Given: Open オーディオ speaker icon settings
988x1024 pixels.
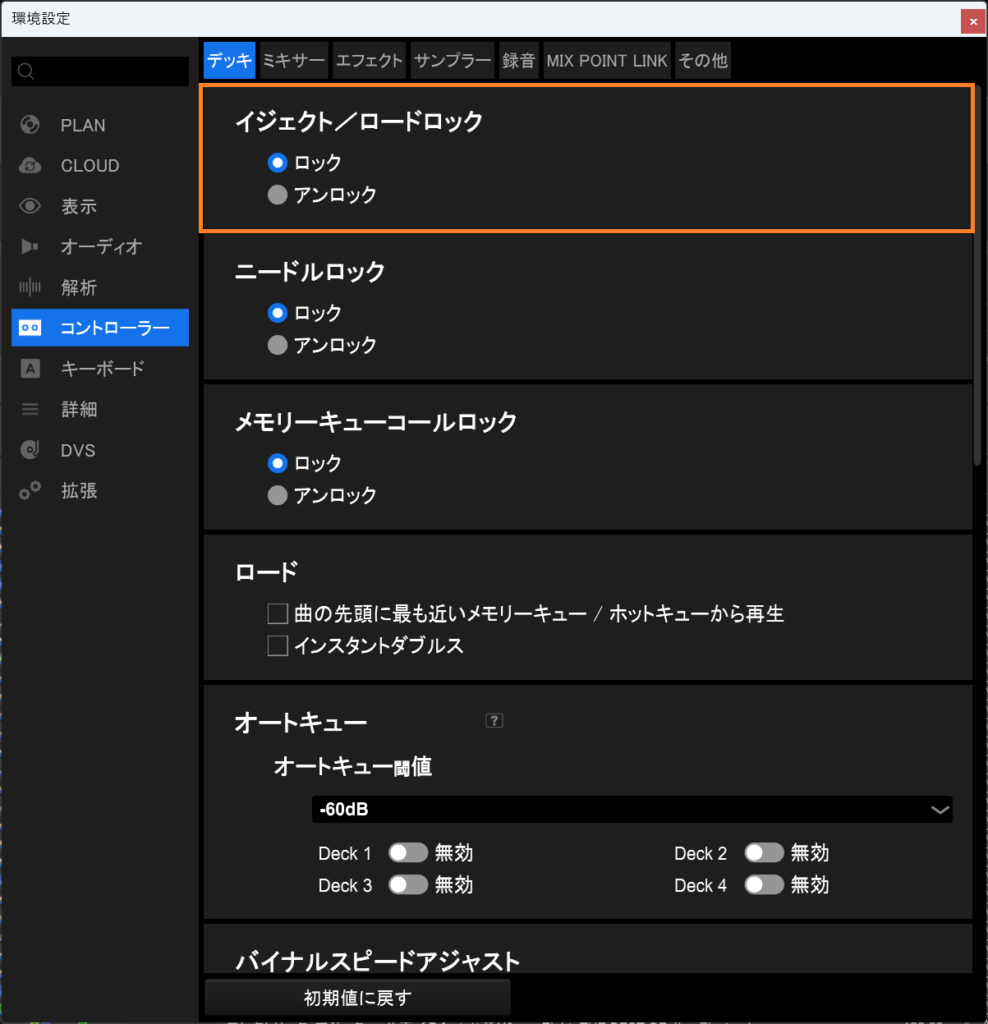Looking at the screenshot, I should 30,247.
